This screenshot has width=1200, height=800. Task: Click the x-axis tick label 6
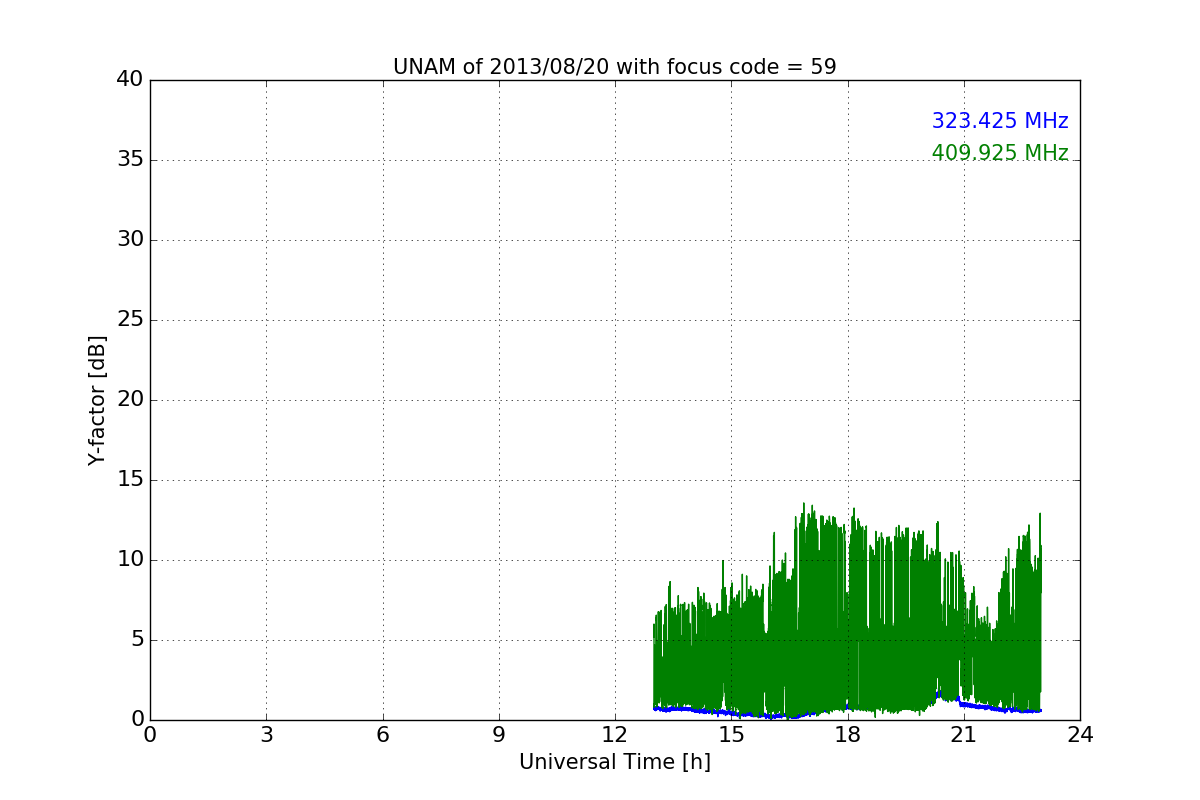pos(382,735)
